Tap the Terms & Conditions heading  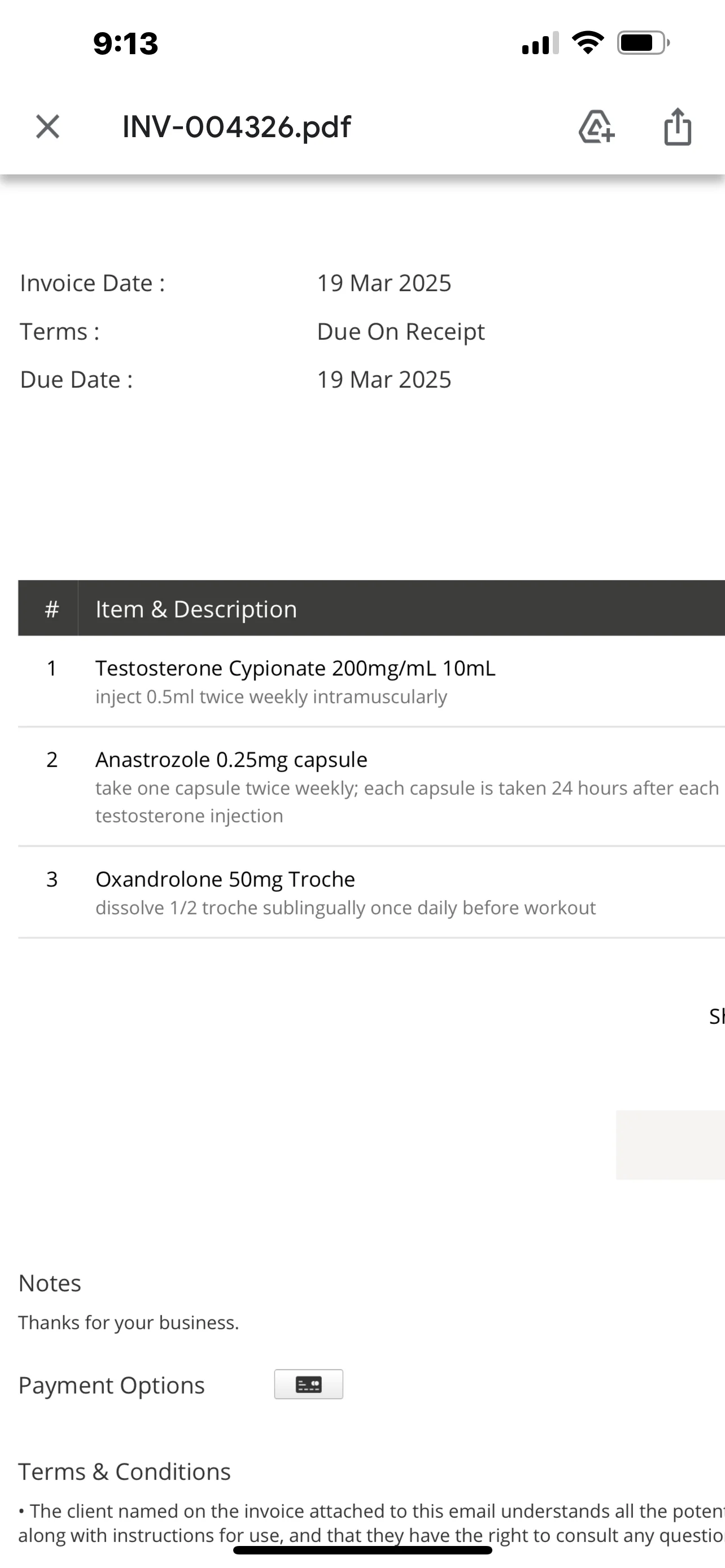(x=125, y=1471)
